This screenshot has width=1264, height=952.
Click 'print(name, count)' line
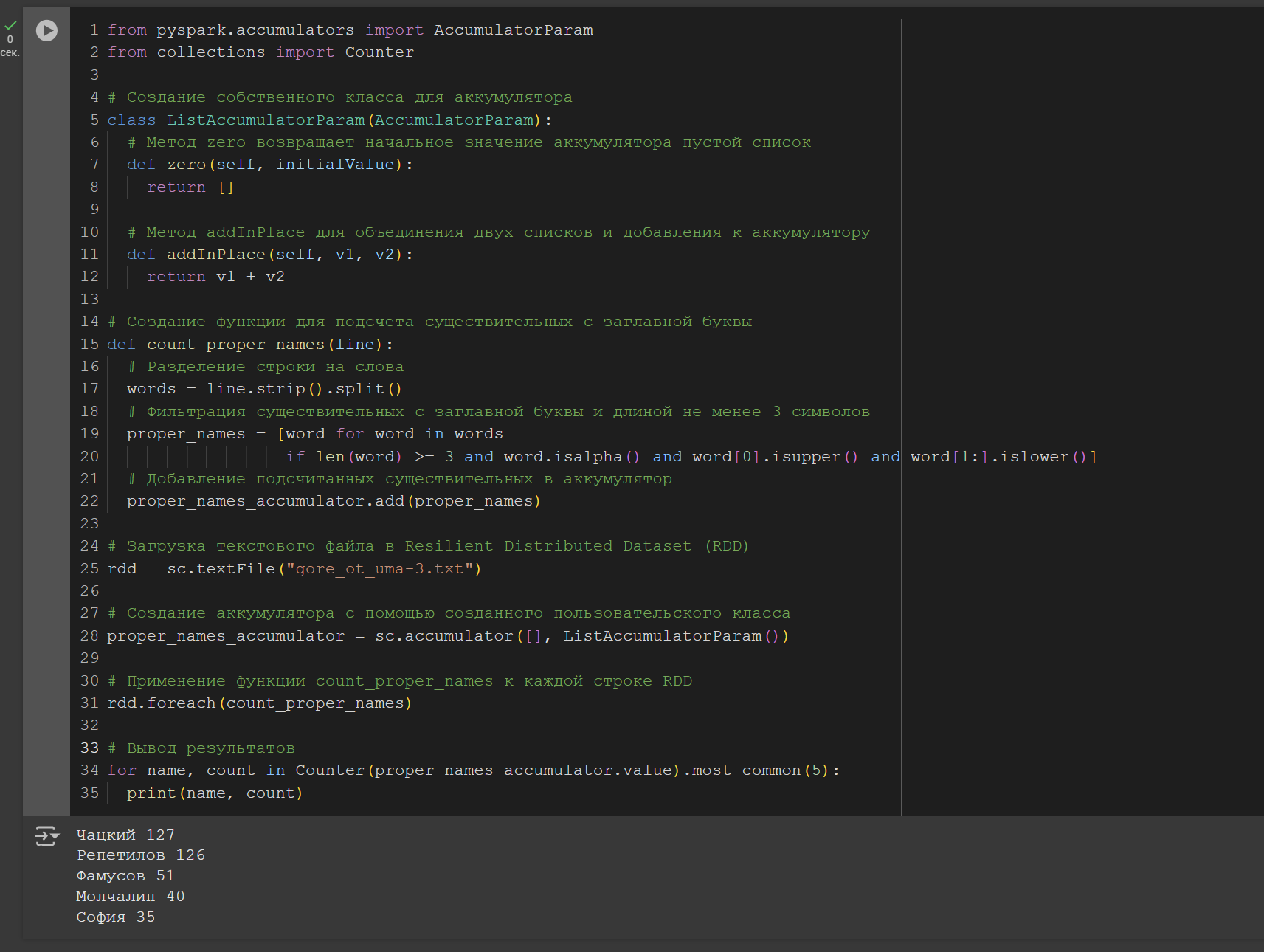point(215,793)
